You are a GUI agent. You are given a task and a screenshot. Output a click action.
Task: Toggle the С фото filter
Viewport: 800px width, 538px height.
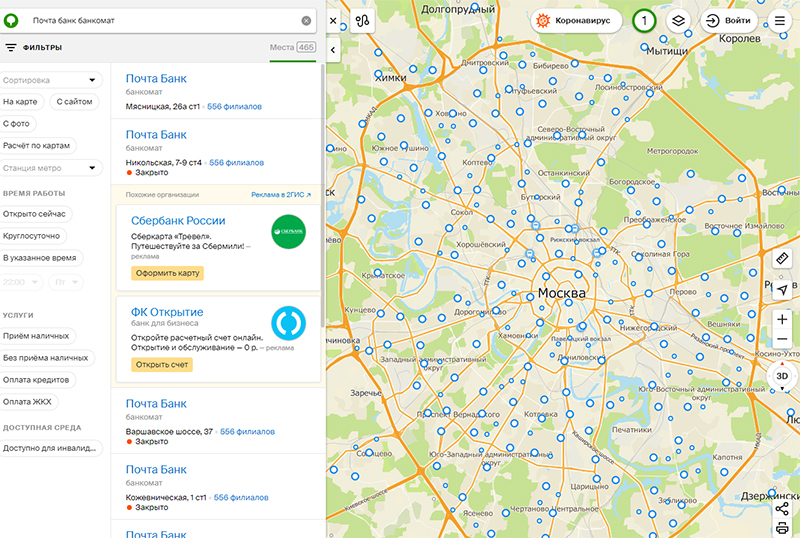click(16, 124)
